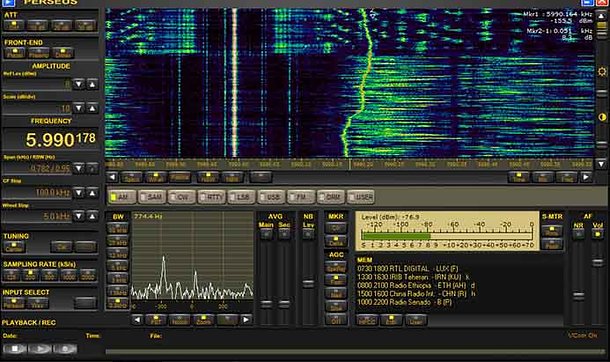
Task: Turn AGC Off
Action: click(x=336, y=320)
